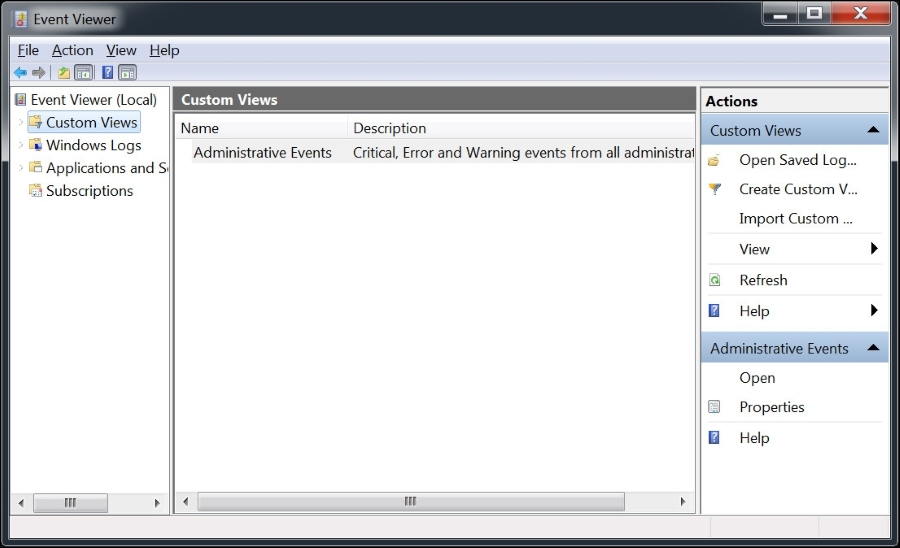Screen dimensions: 900x548
Task: Click the Event Viewer title bar icon
Action: coord(21,19)
